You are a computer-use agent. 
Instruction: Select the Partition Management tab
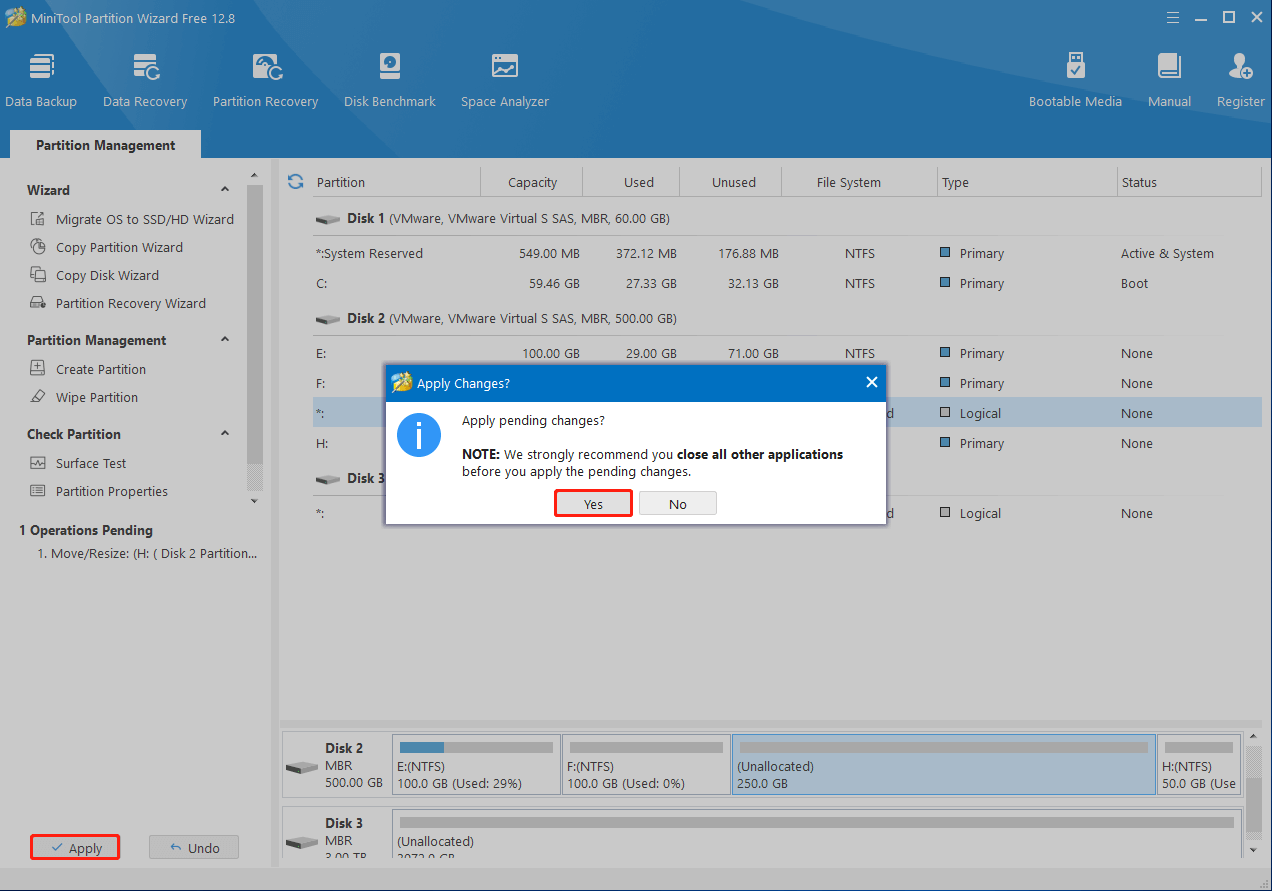click(x=105, y=145)
